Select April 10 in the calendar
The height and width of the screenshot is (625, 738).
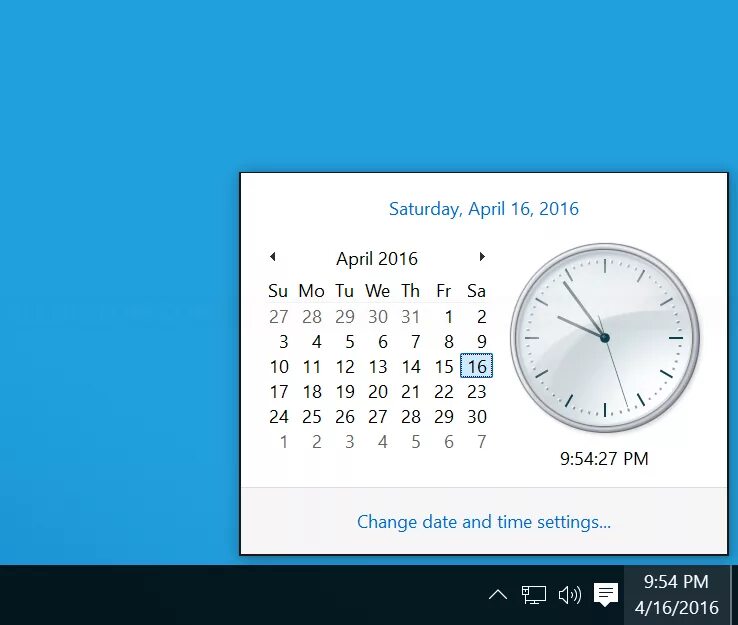click(279, 367)
